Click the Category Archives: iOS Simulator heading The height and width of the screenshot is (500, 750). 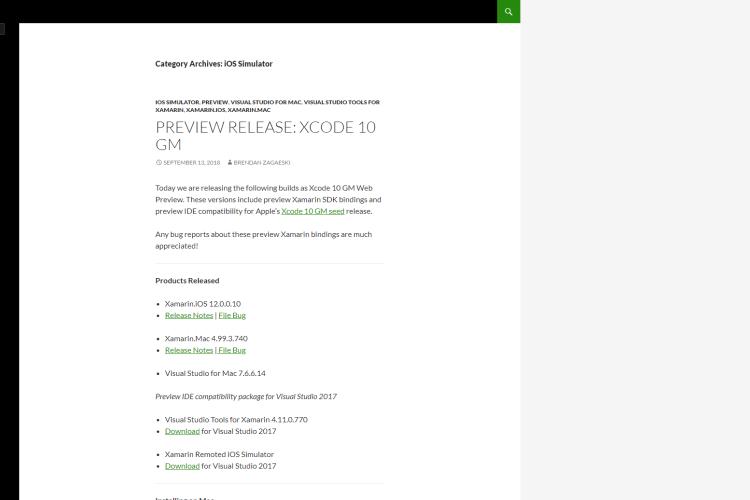[x=214, y=64]
